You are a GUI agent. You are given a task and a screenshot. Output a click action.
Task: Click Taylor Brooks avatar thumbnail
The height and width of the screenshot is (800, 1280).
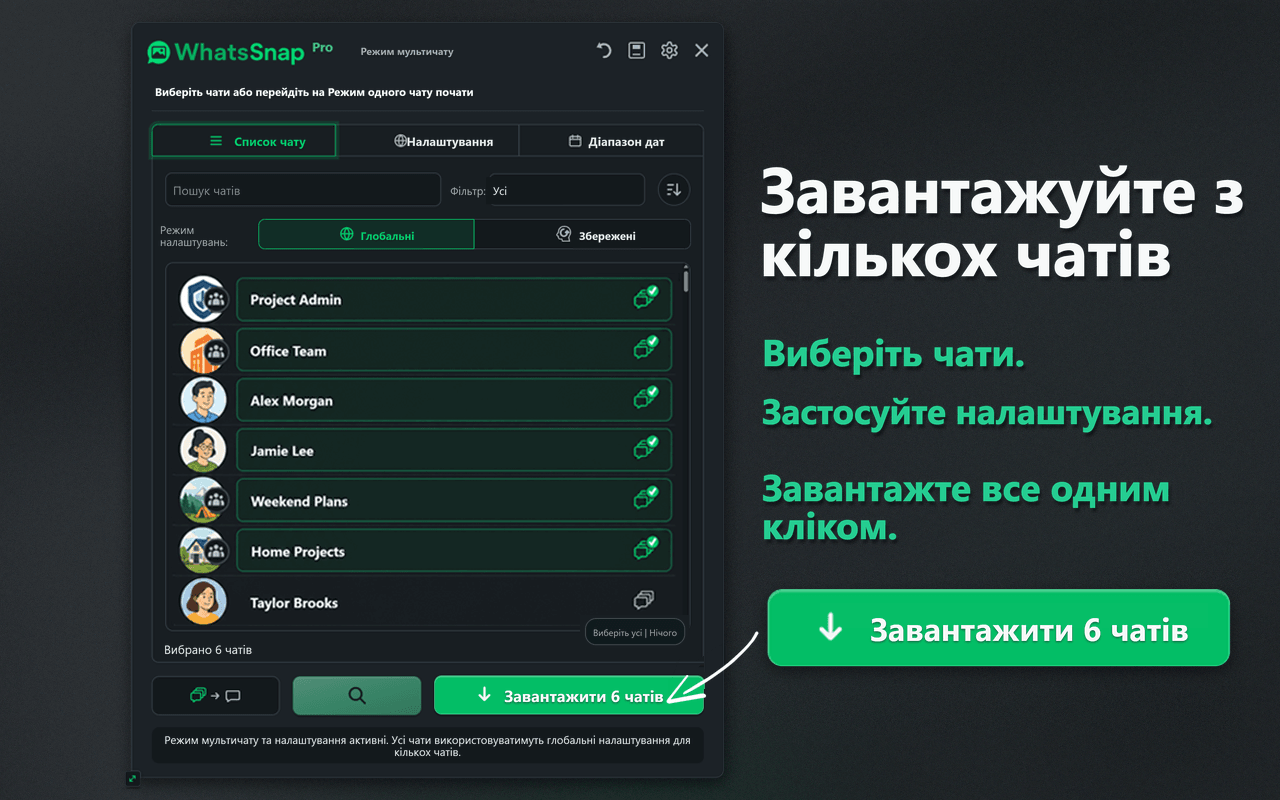pyautogui.click(x=203, y=602)
